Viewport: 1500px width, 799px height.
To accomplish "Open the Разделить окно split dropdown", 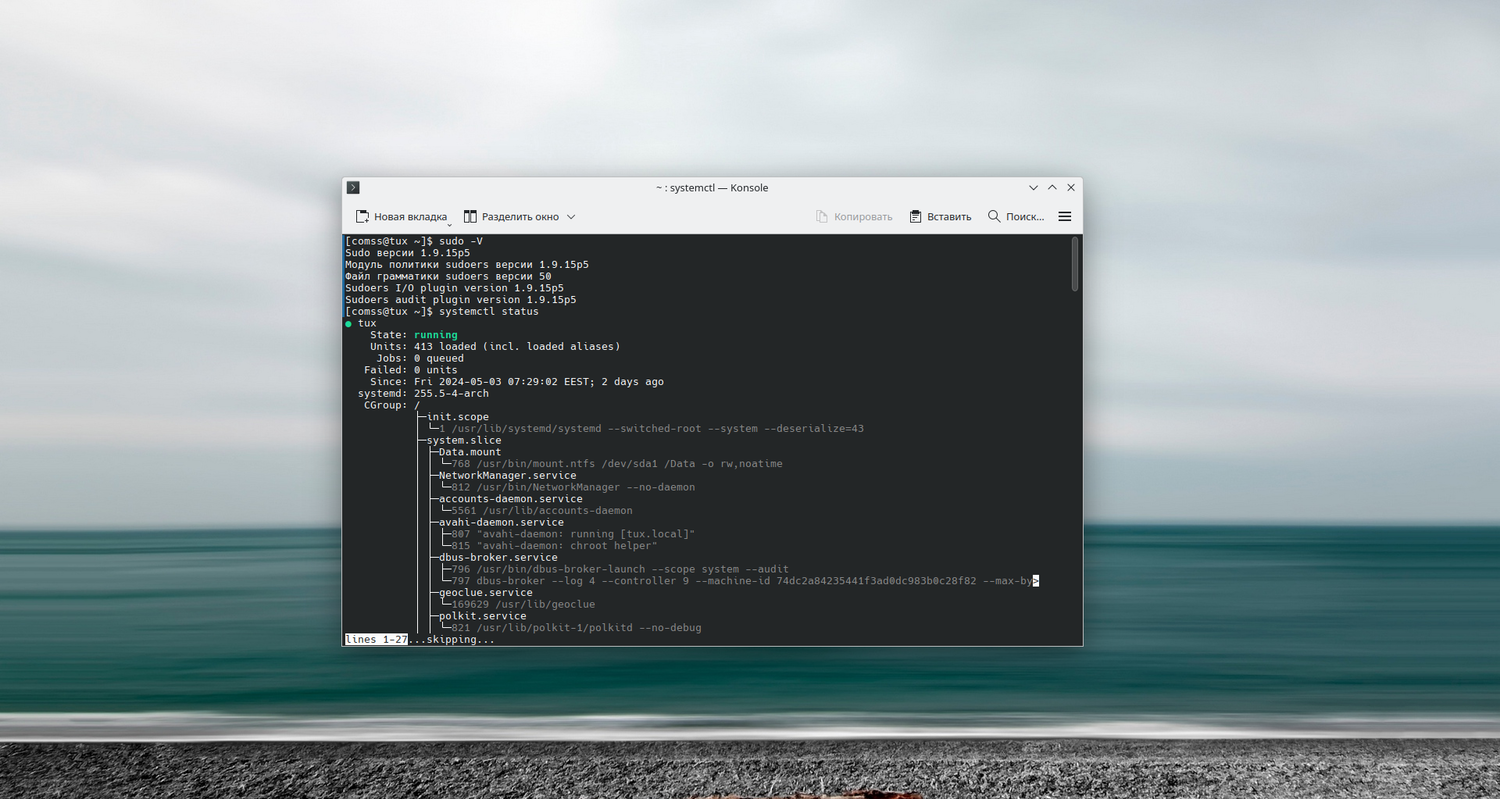I will (x=520, y=217).
